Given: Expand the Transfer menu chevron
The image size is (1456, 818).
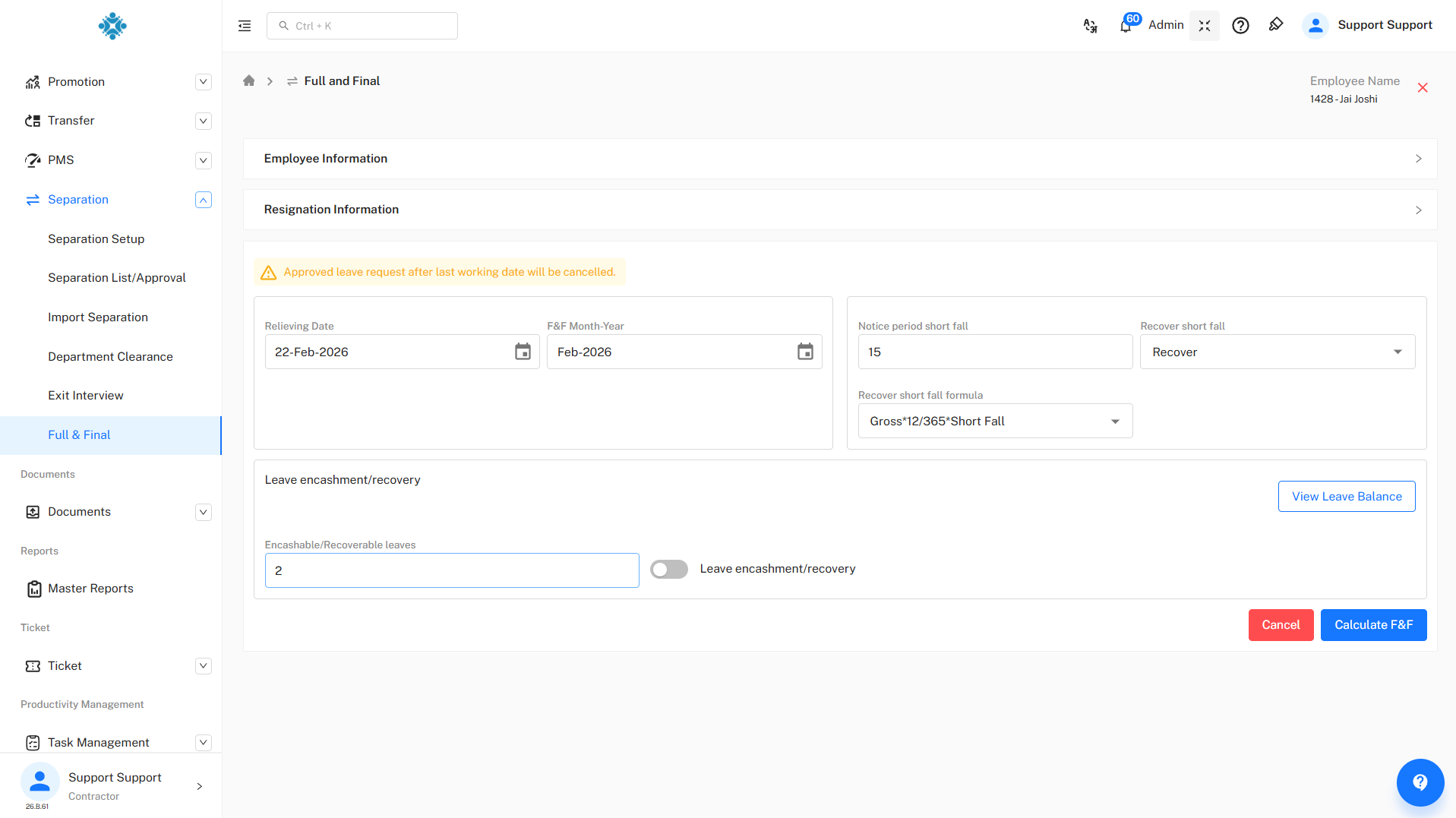Looking at the screenshot, I should pyautogui.click(x=203, y=121).
